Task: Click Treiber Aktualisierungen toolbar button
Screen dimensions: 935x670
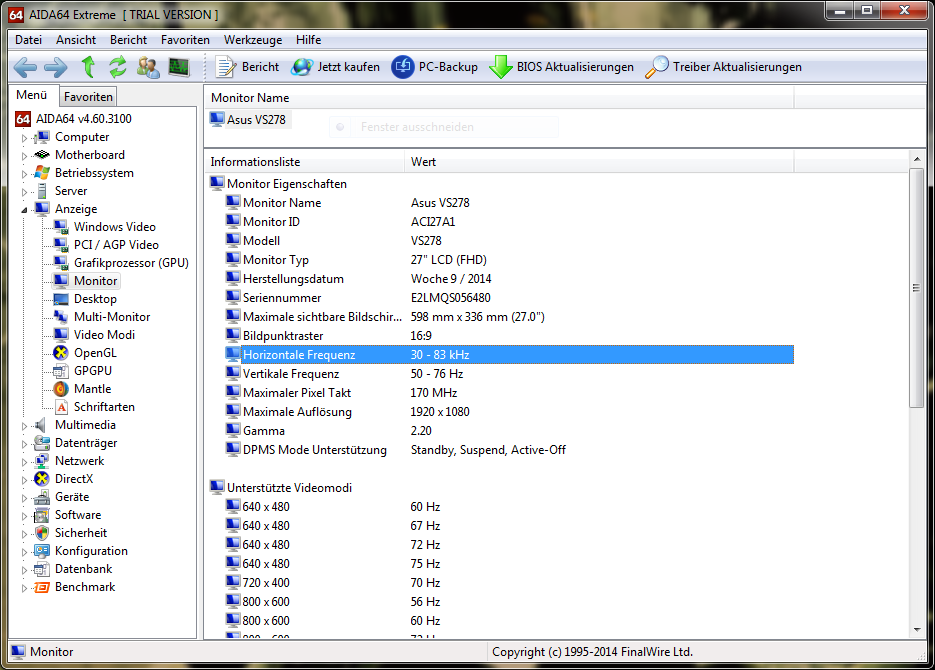Action: coord(723,67)
